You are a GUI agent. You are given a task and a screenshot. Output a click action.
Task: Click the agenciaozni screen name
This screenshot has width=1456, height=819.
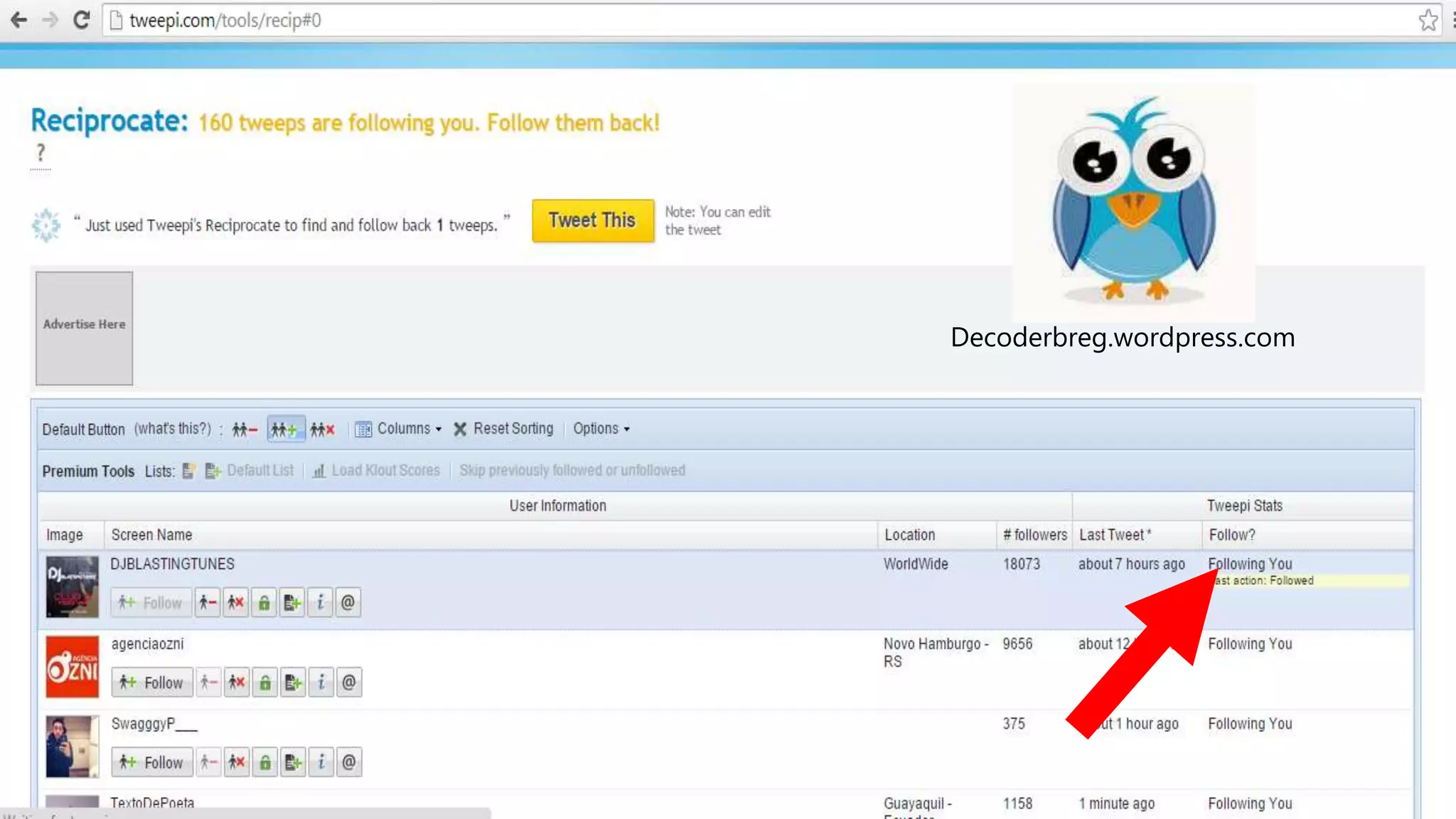(147, 643)
